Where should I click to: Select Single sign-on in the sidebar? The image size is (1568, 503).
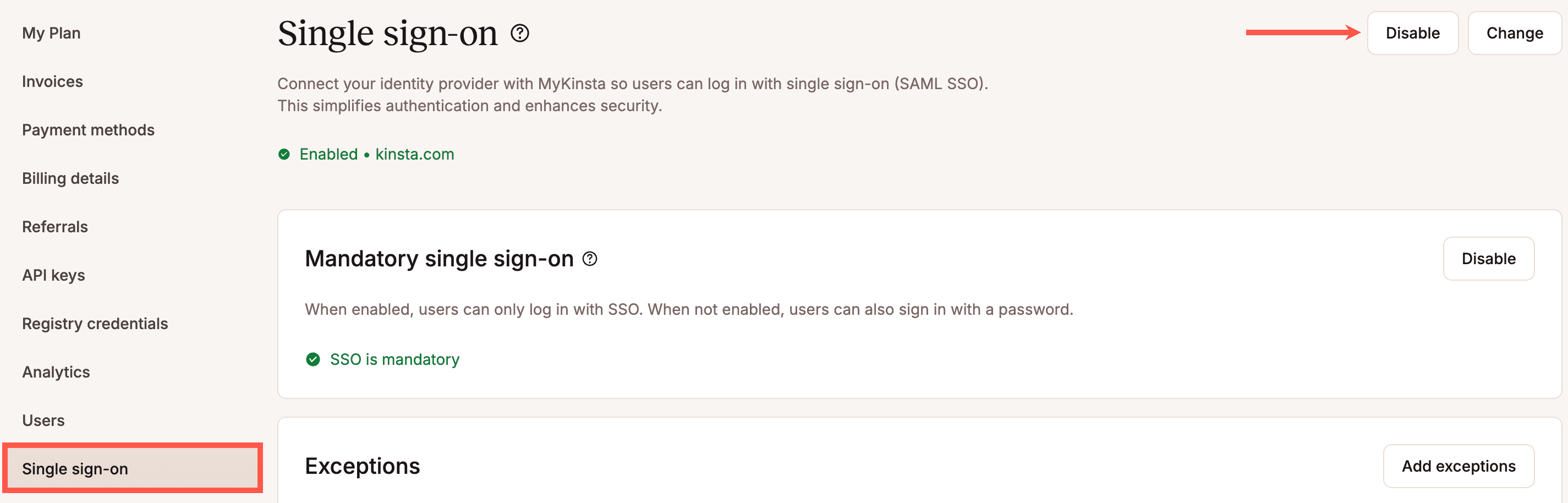(75, 468)
